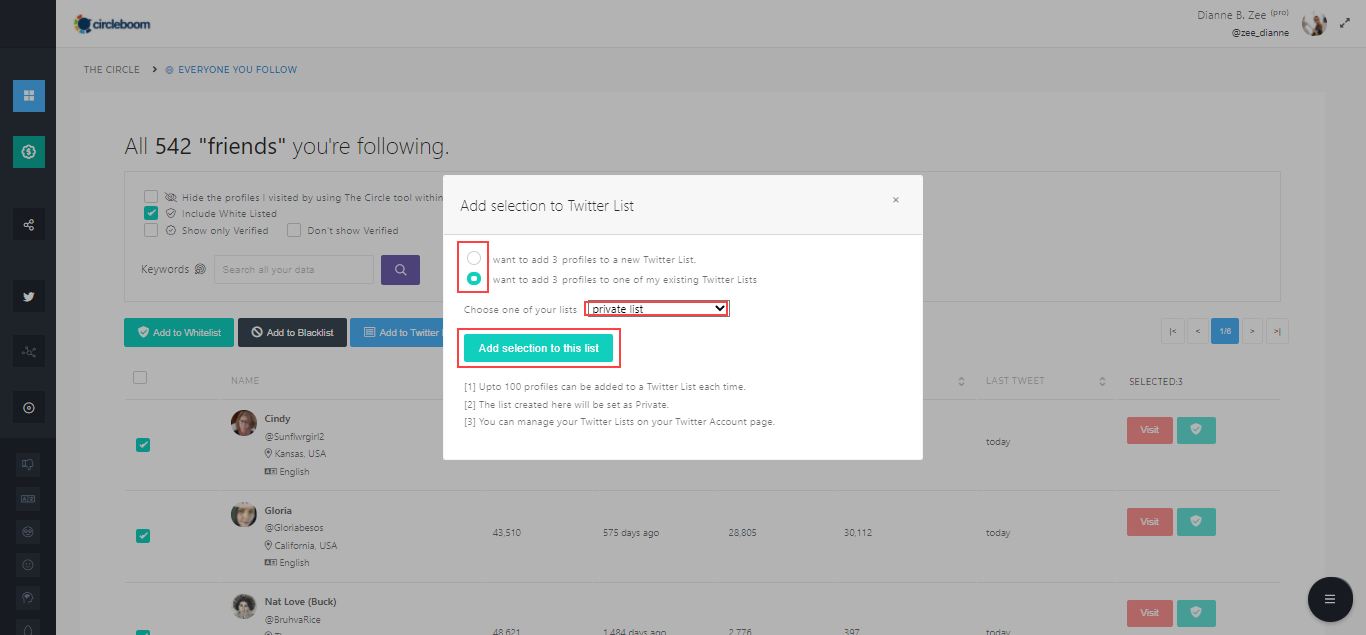Screen dimensions: 1366x635
Task: Select add profiles to a new Twitter List
Action: point(474,259)
